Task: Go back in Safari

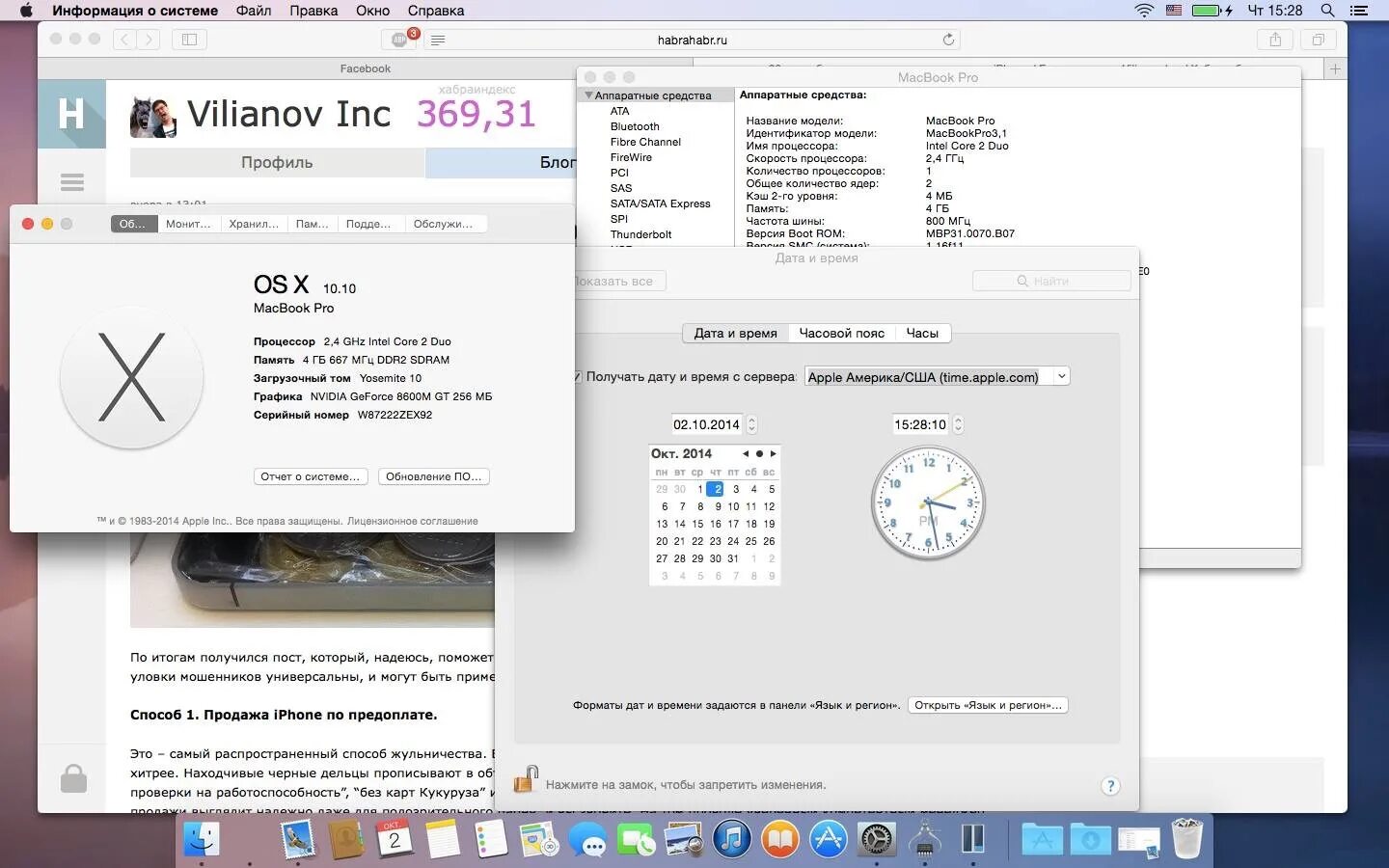Action: (x=124, y=40)
